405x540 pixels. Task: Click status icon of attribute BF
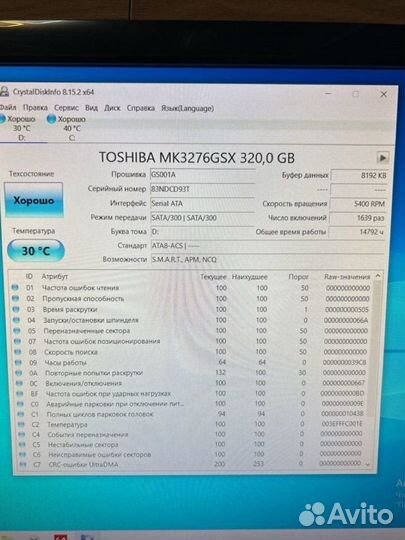click(x=20, y=394)
